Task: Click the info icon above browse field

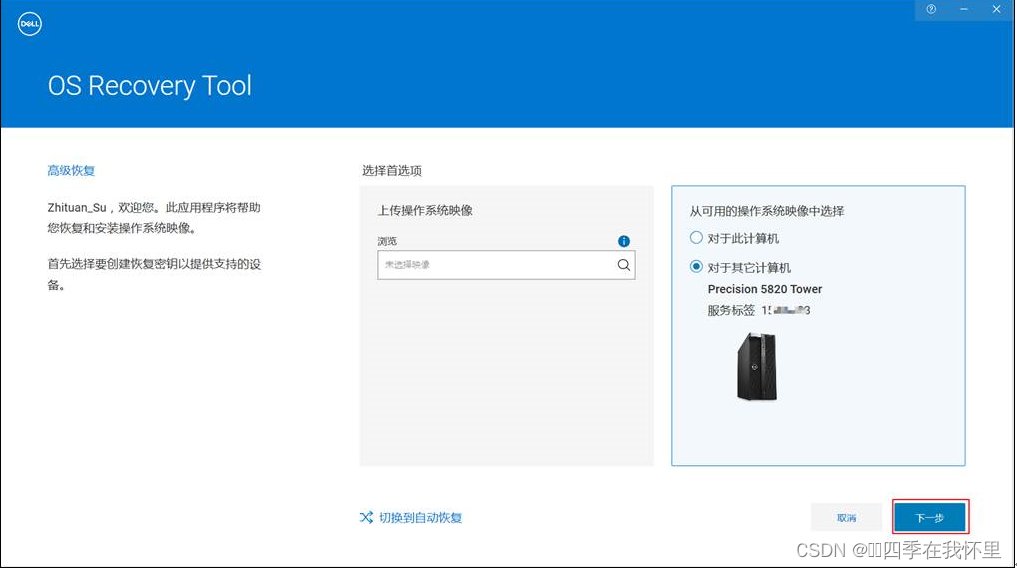Action: coord(624,241)
